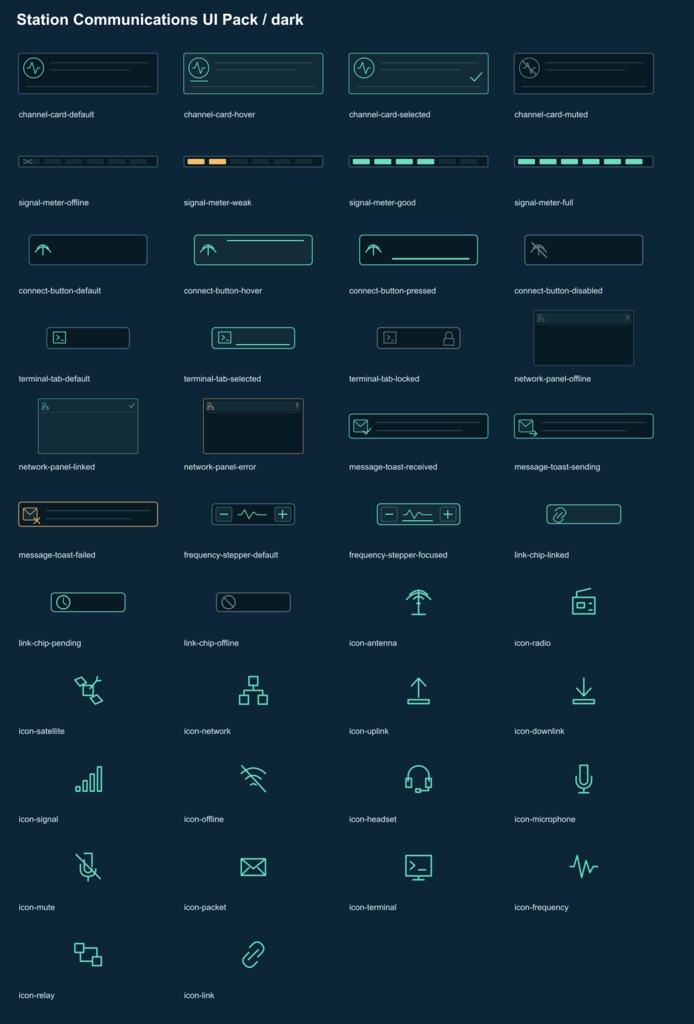694x1024 pixels.
Task: Click the "signal-meter-weak" label
Action: (x=217, y=202)
